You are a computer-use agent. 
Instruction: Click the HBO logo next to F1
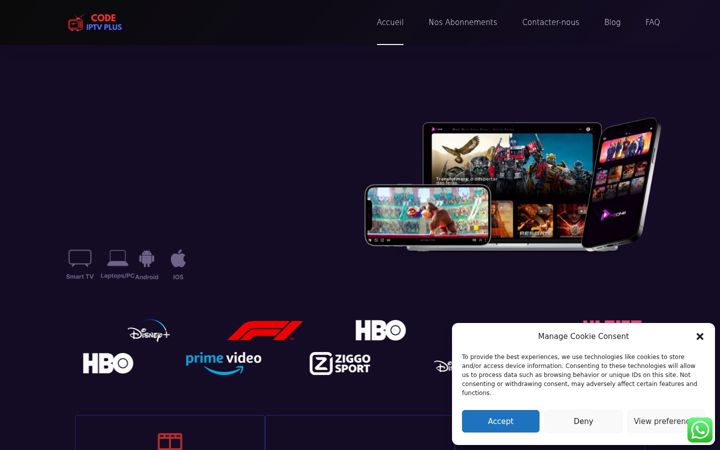pos(381,330)
